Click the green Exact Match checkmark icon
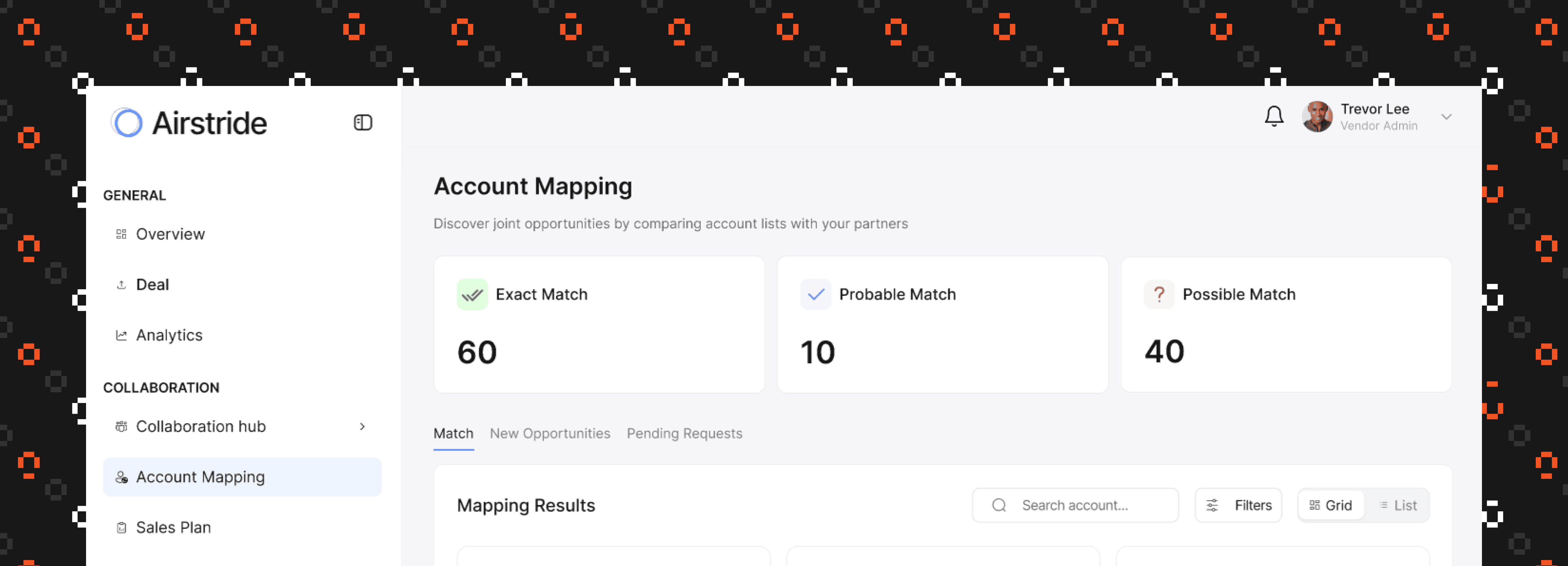The height and width of the screenshot is (566, 1568). (472, 294)
